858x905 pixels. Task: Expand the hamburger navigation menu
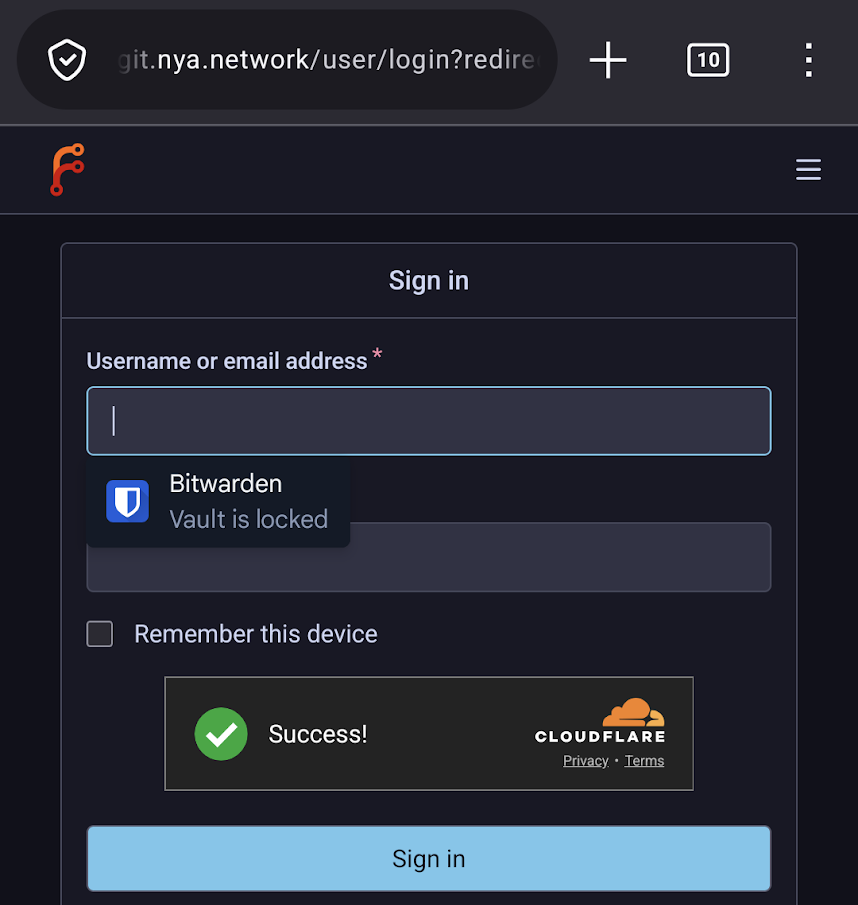coord(808,170)
